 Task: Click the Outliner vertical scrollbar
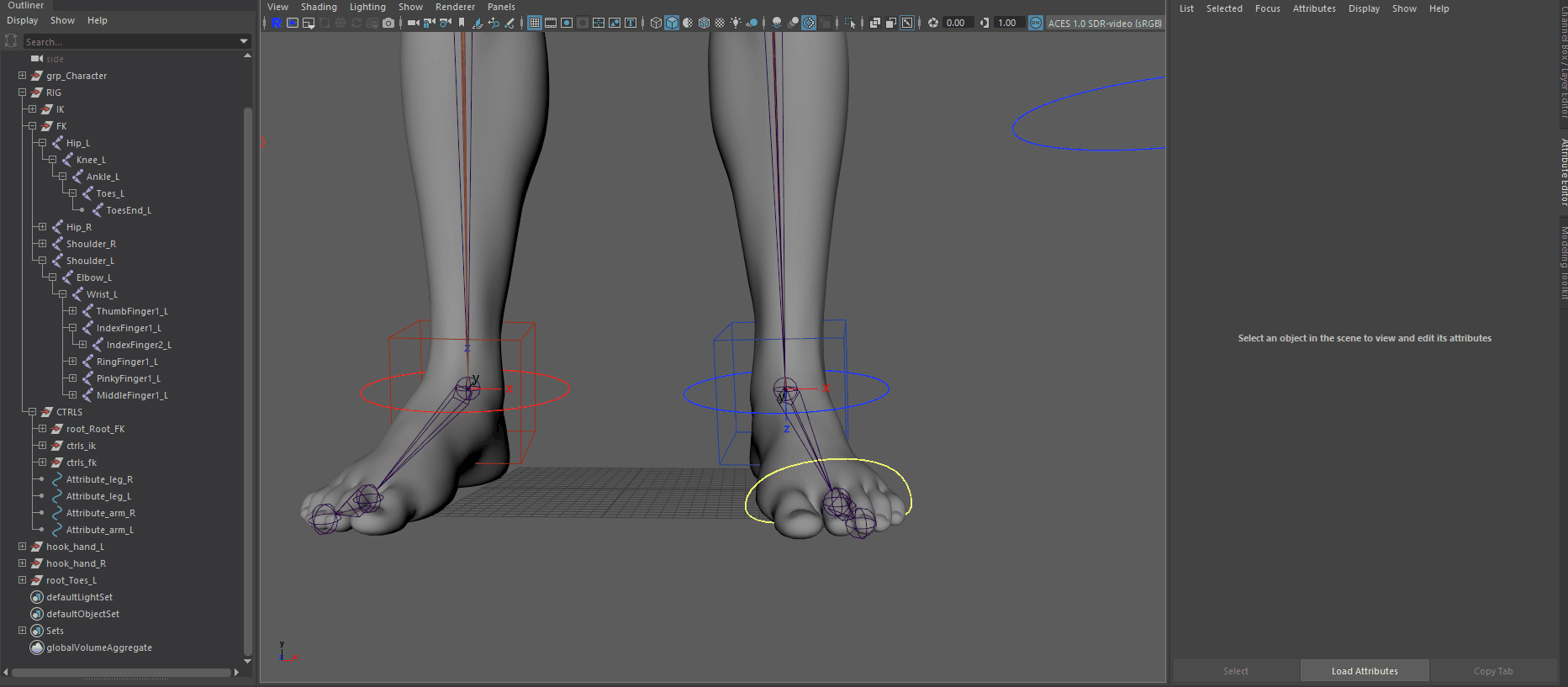(247, 381)
